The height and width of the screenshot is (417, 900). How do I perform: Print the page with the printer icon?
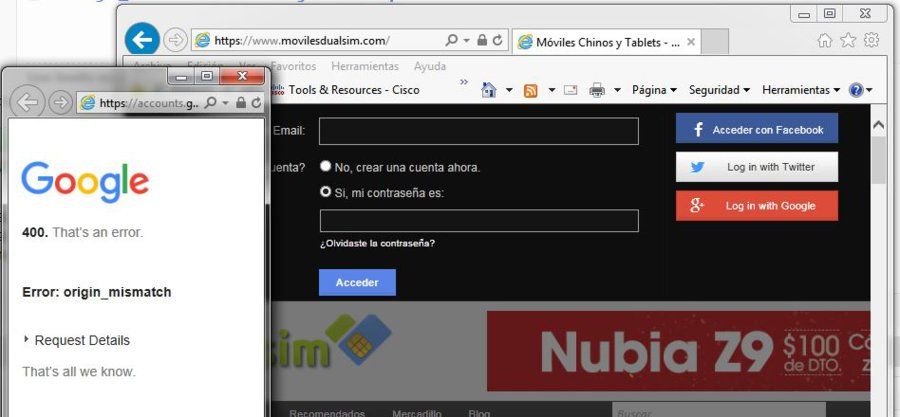point(598,90)
